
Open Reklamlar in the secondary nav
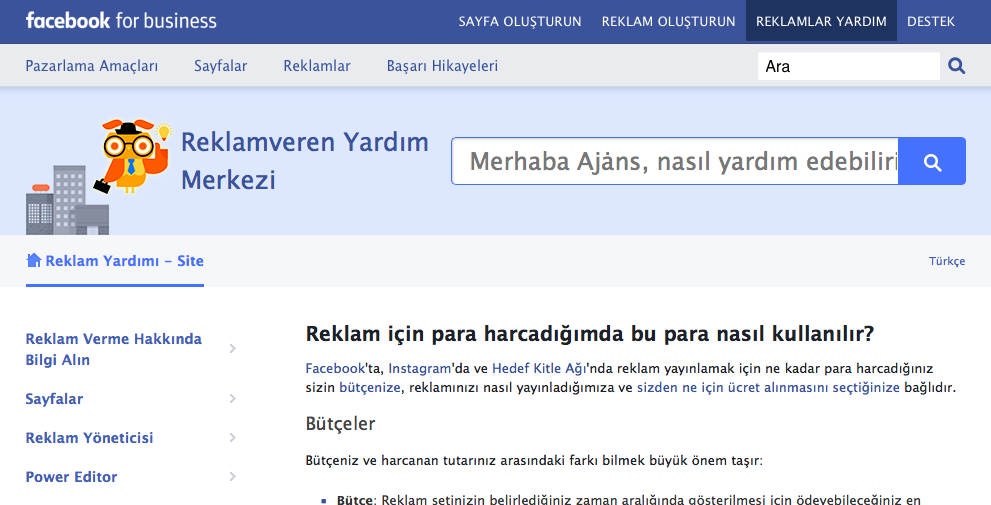317,66
